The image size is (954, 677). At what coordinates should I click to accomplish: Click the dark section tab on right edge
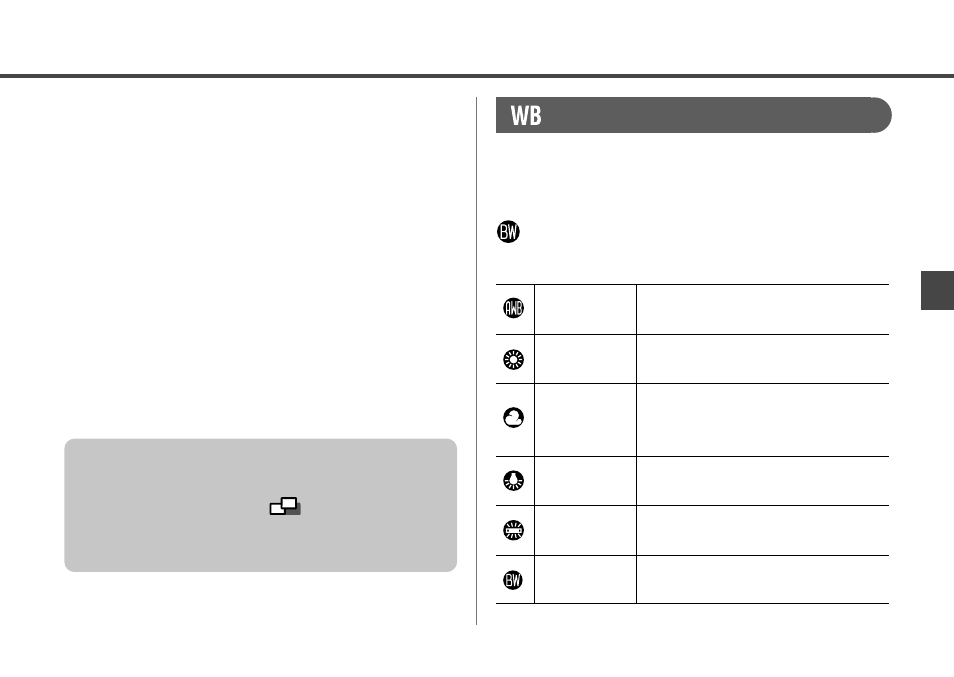(x=938, y=291)
